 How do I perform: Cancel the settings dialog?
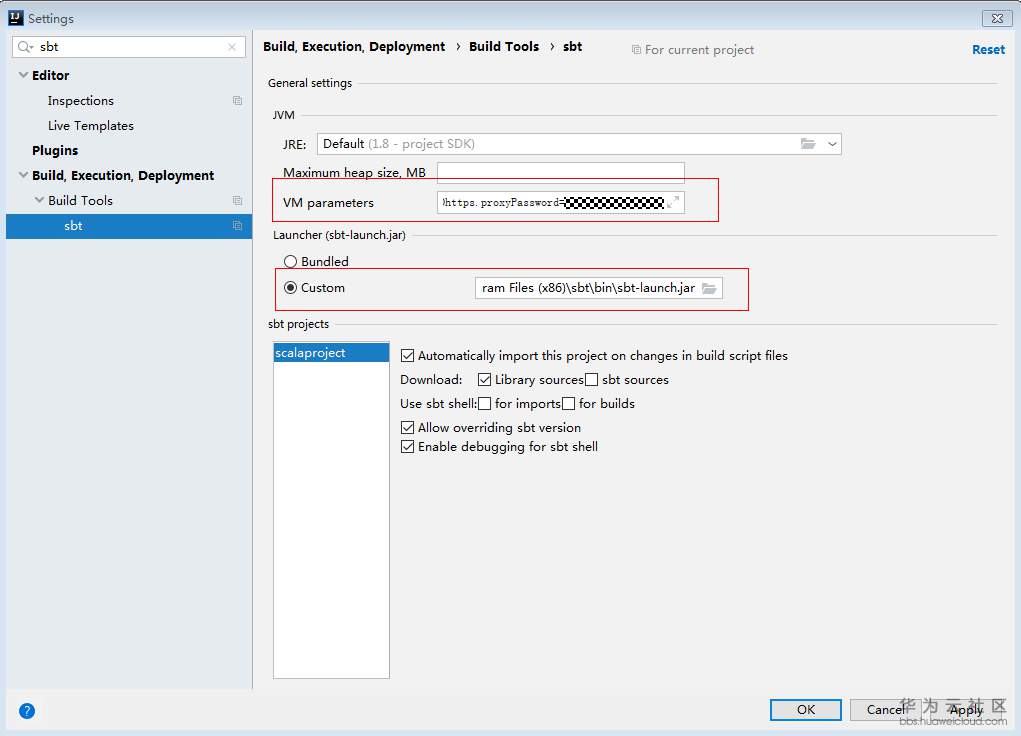pos(885,709)
